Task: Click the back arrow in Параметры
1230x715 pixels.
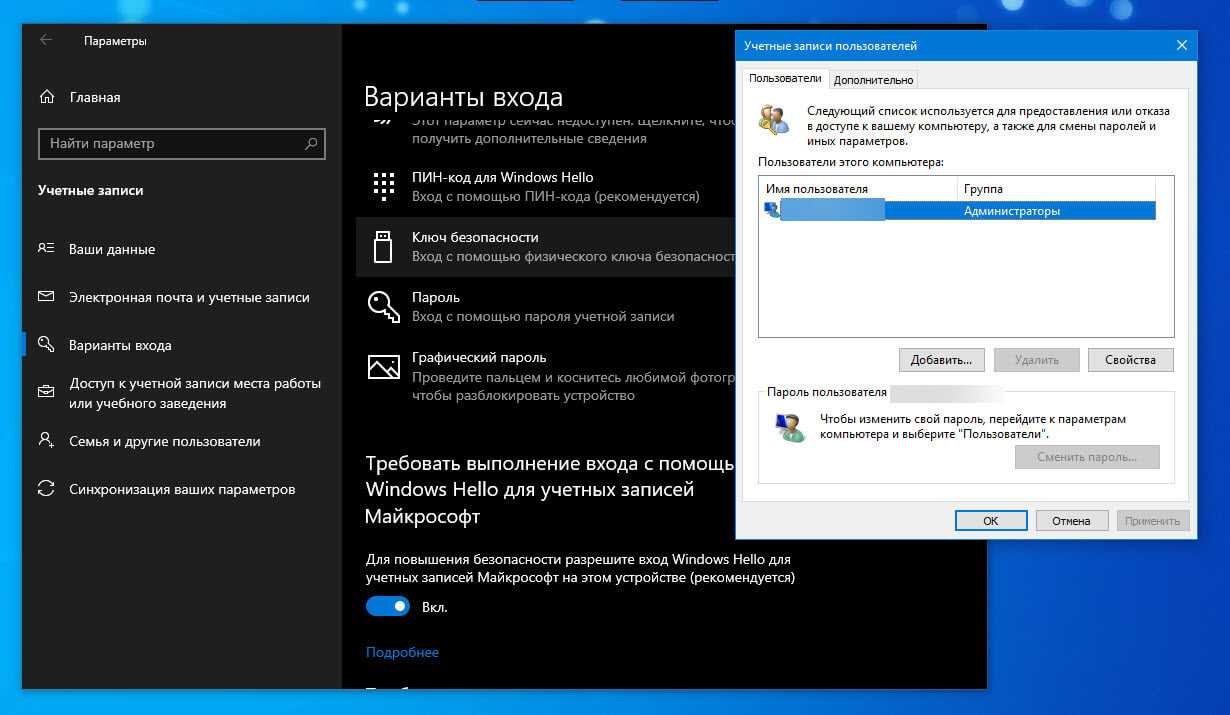Action: 46,41
